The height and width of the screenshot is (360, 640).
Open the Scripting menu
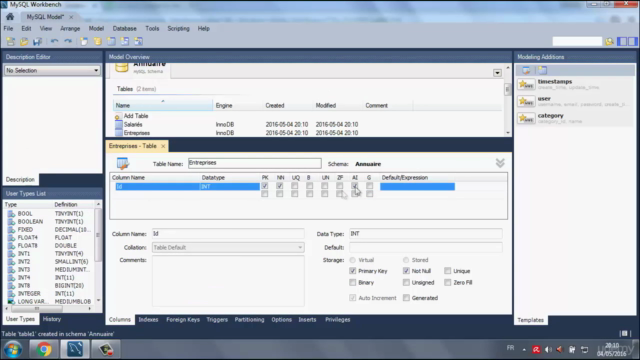point(178,29)
